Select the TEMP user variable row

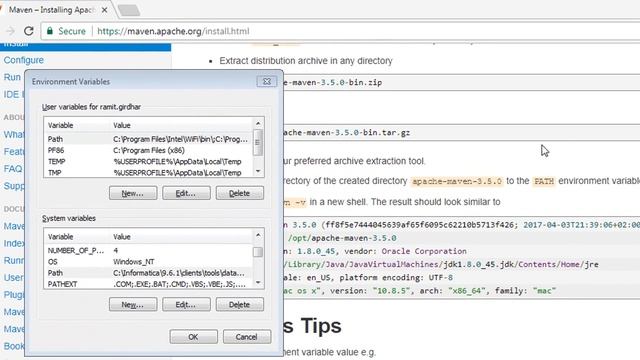(x=149, y=162)
